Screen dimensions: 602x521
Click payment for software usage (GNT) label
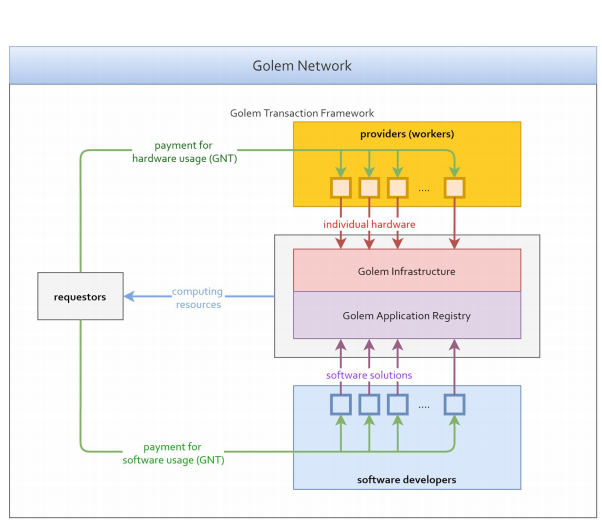coord(173,453)
